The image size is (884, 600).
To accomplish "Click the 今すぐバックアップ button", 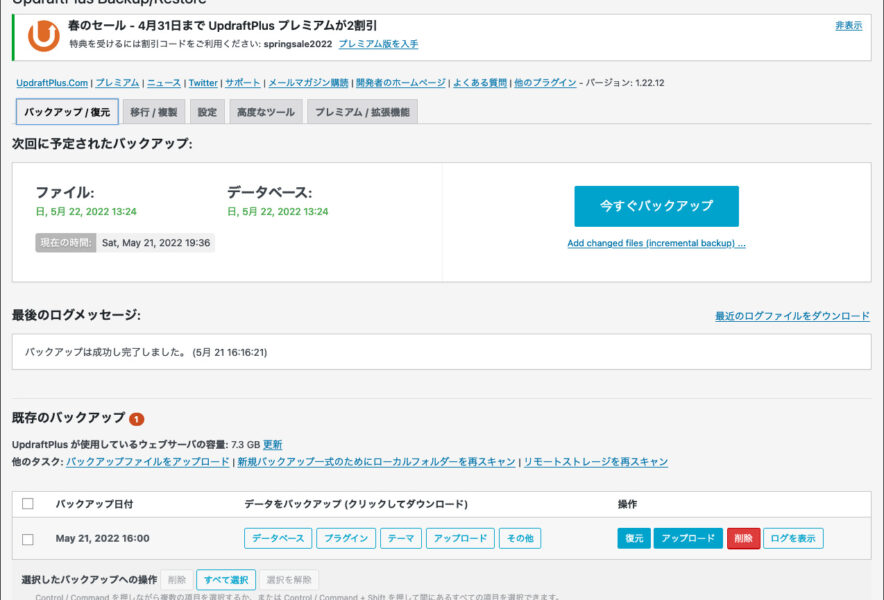I will (x=656, y=206).
